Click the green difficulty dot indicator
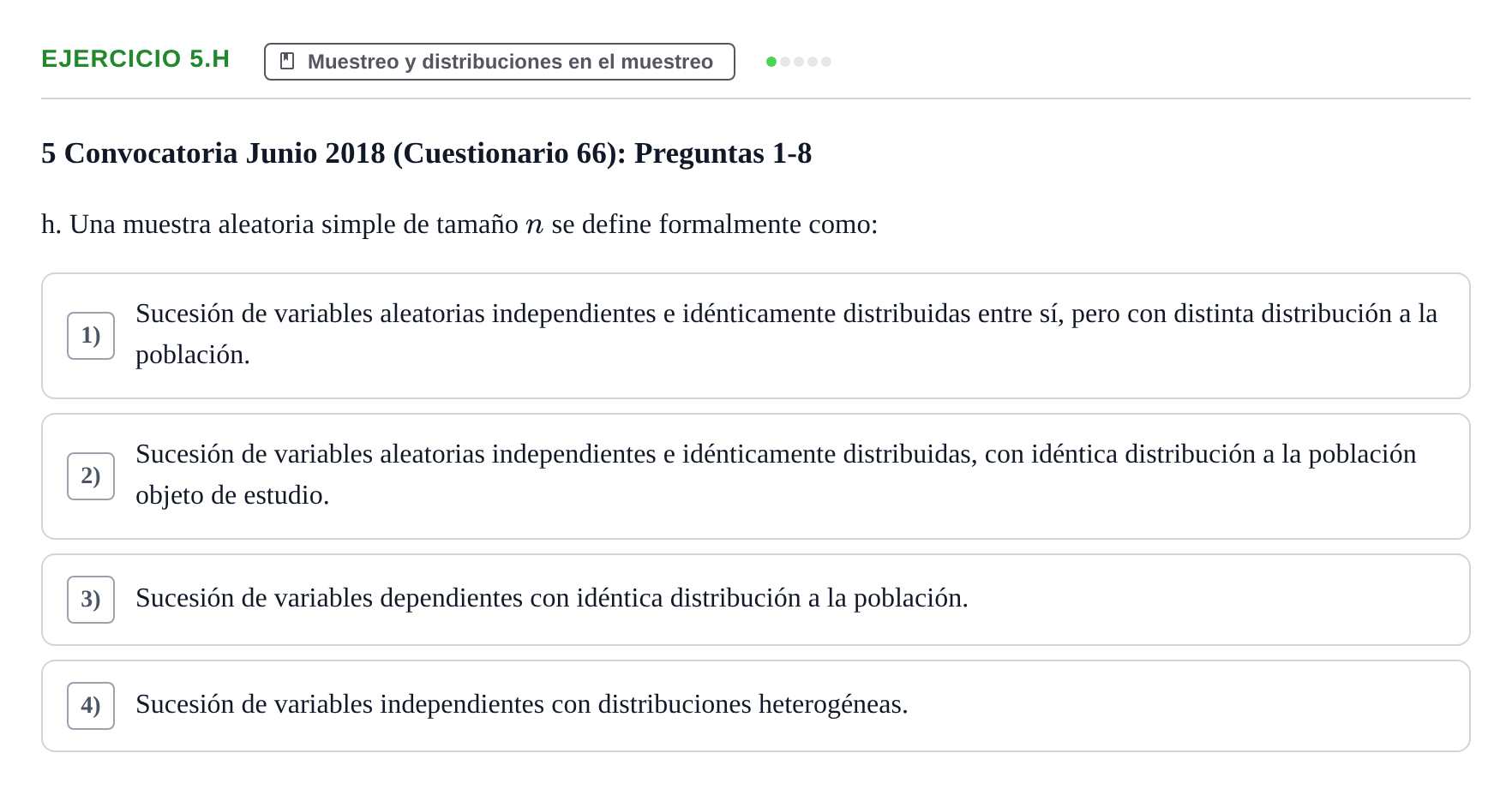Viewport: 1512px width, 795px height. [771, 62]
